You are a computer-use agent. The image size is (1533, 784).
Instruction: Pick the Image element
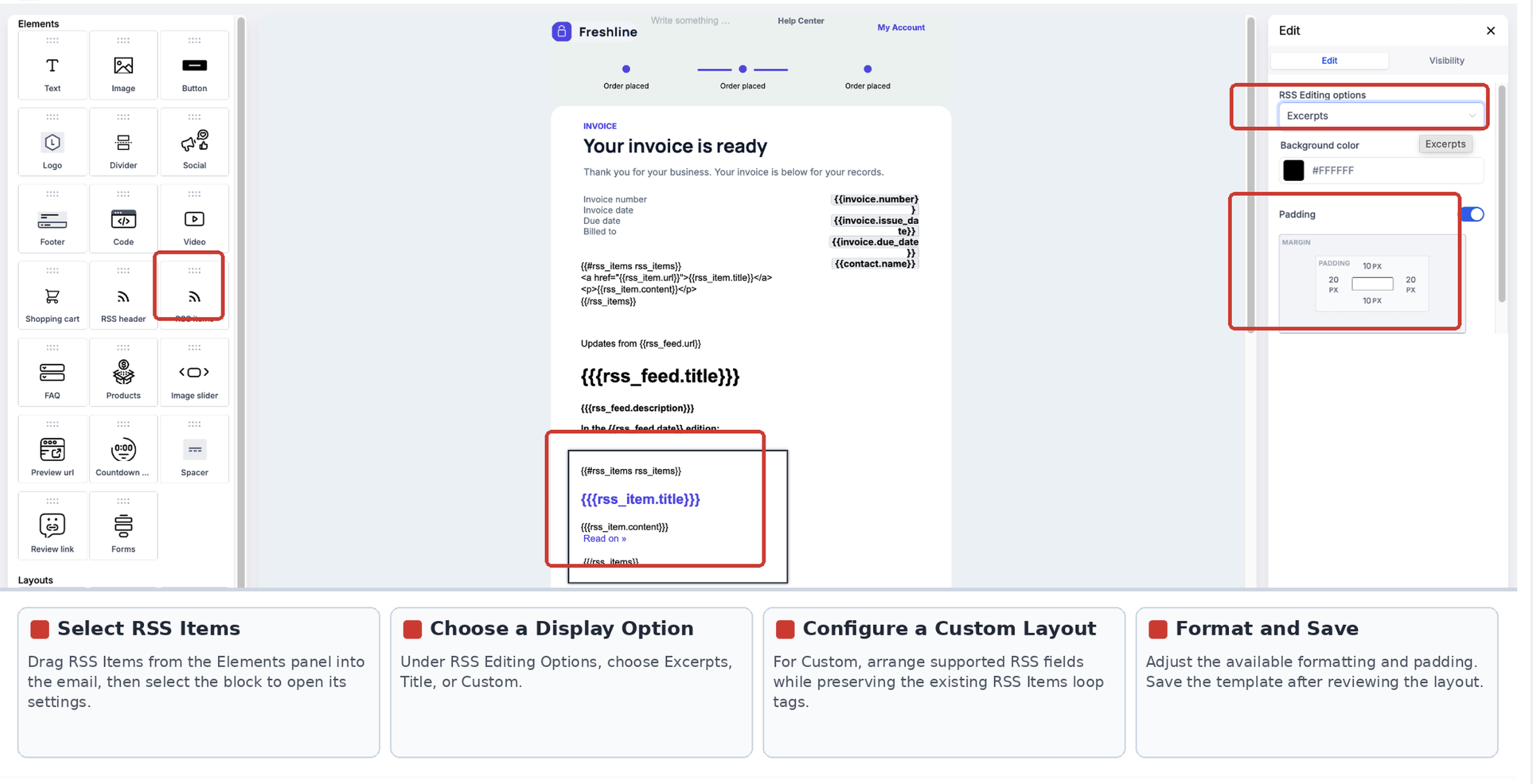pos(123,66)
